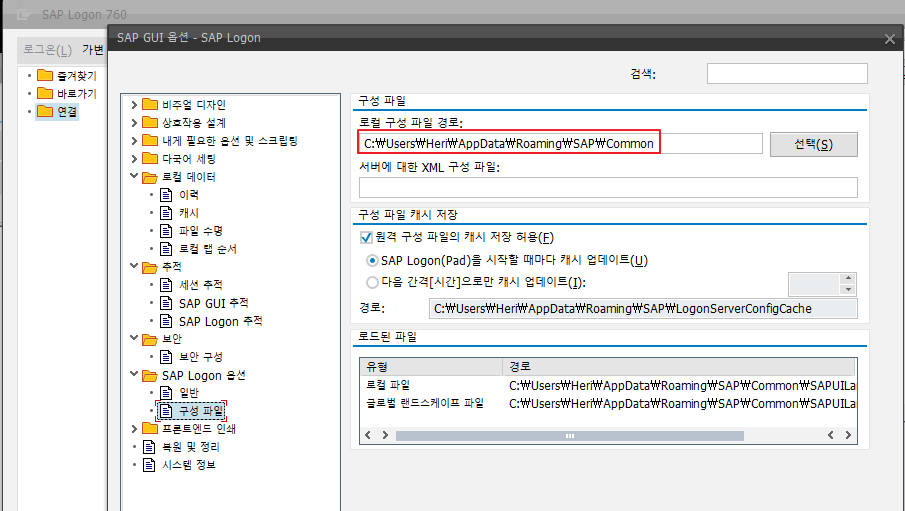Viewport: 905px width, 511px height.
Task: Click the 일반 document icon
Action: click(x=166, y=393)
